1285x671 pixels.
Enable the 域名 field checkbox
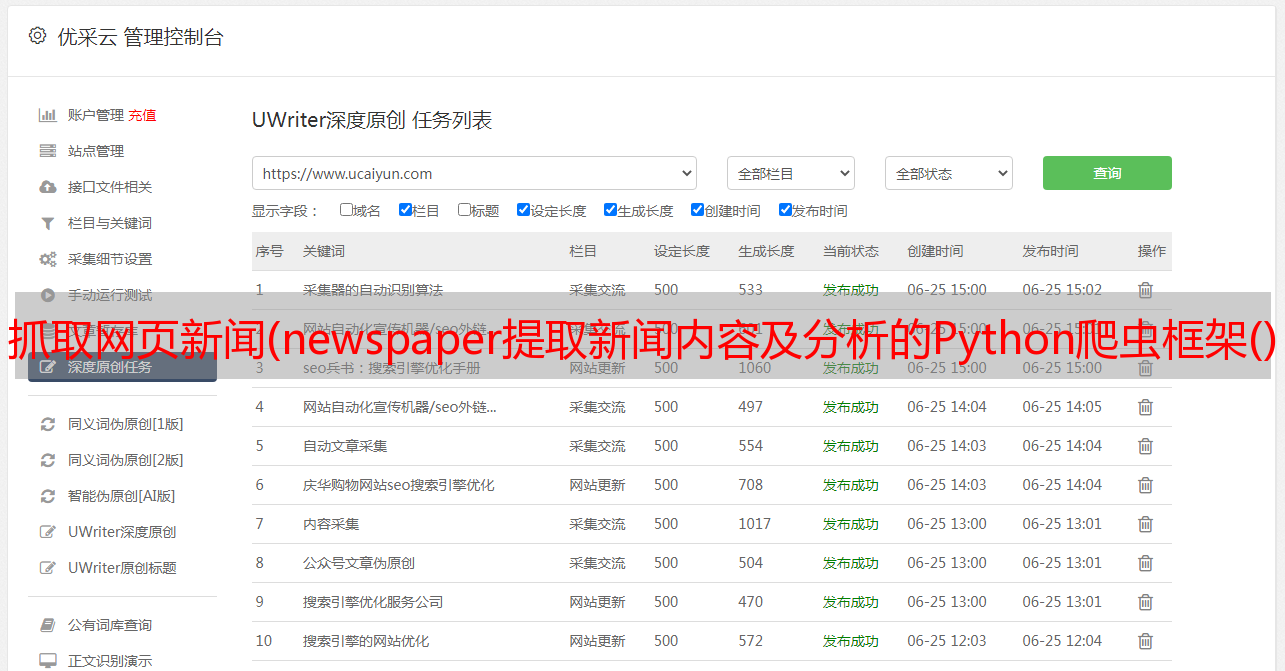pyautogui.click(x=346, y=210)
